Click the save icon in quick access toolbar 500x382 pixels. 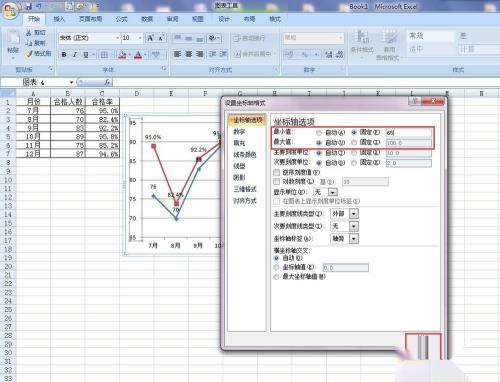pyautogui.click(x=29, y=6)
